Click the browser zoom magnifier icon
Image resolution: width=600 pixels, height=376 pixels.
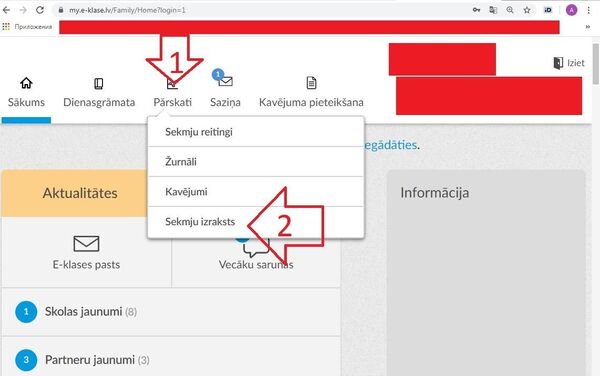510,10
